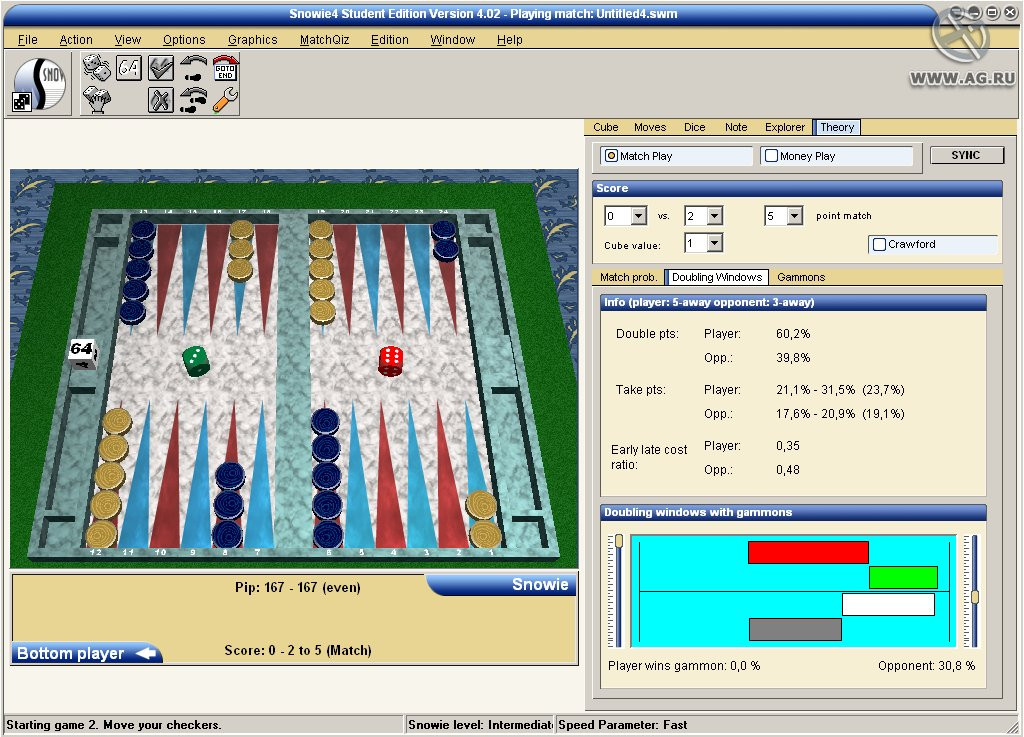Click the red die on the board
Image resolution: width=1024 pixels, height=737 pixels.
[391, 361]
